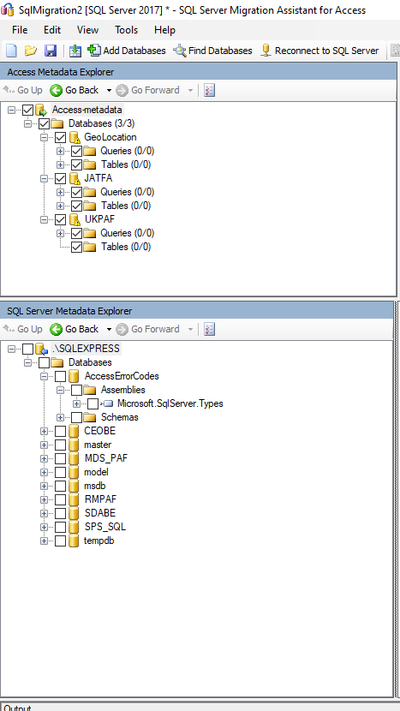Viewport: 400px width, 711px height.
Task: Click tree view options icon in Access explorer
Action: pos(209,90)
